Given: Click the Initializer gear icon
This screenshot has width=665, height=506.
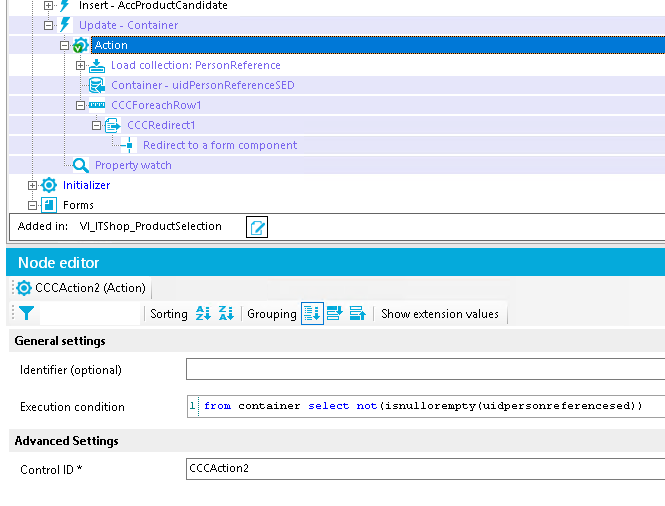Looking at the screenshot, I should click(x=49, y=185).
